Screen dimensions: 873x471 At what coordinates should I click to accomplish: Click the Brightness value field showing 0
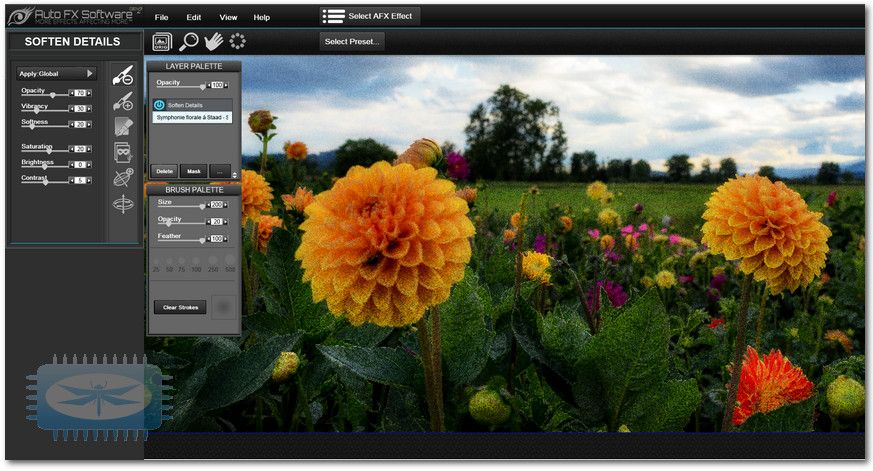tap(80, 165)
